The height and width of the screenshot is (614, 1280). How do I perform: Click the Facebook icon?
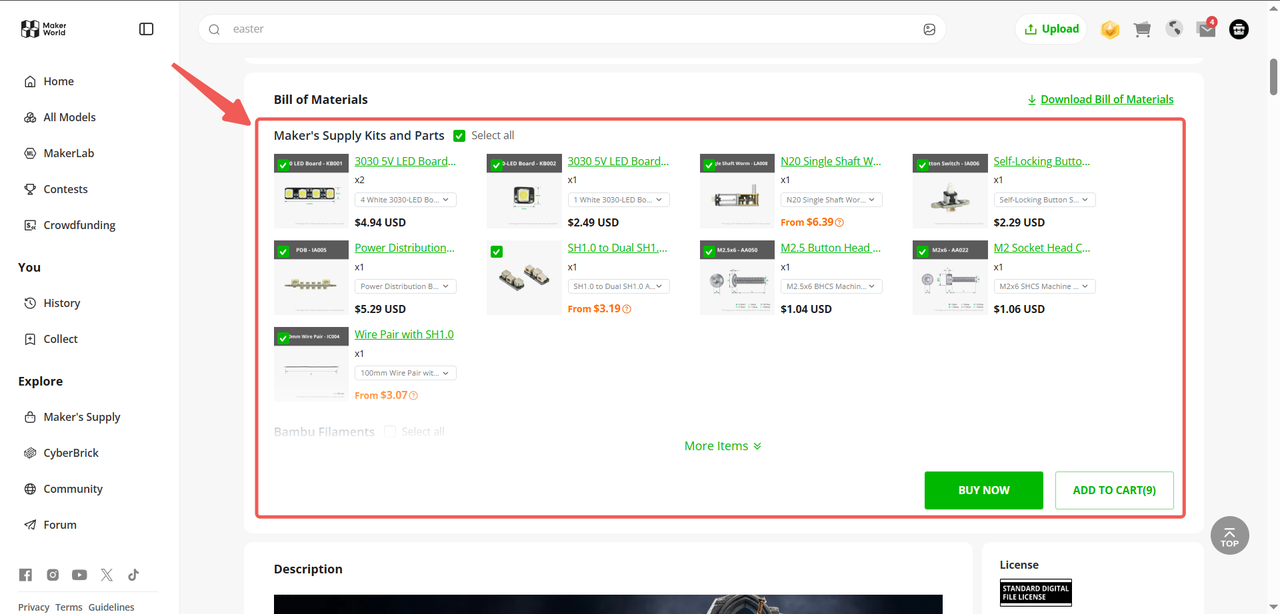tap(26, 574)
